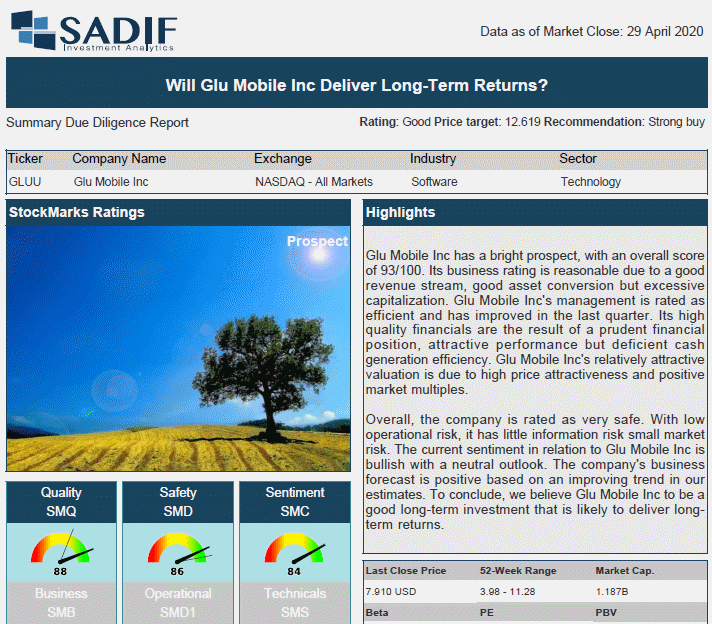
Task: Click the 'Price target: 12.619' value
Action: (x=487, y=122)
